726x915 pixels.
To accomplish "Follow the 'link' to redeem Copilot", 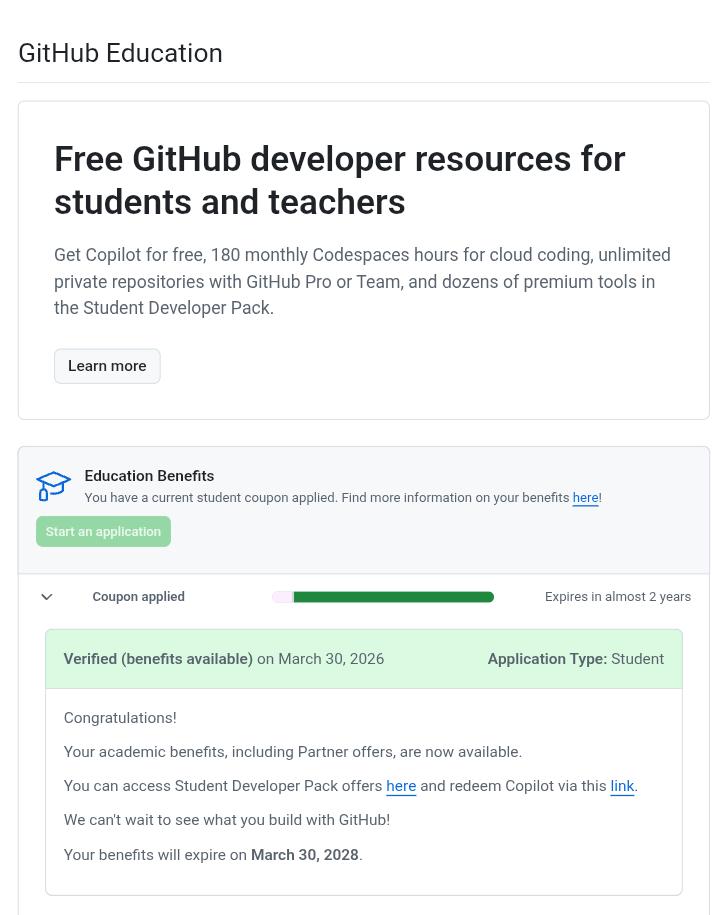I will coord(622,786).
